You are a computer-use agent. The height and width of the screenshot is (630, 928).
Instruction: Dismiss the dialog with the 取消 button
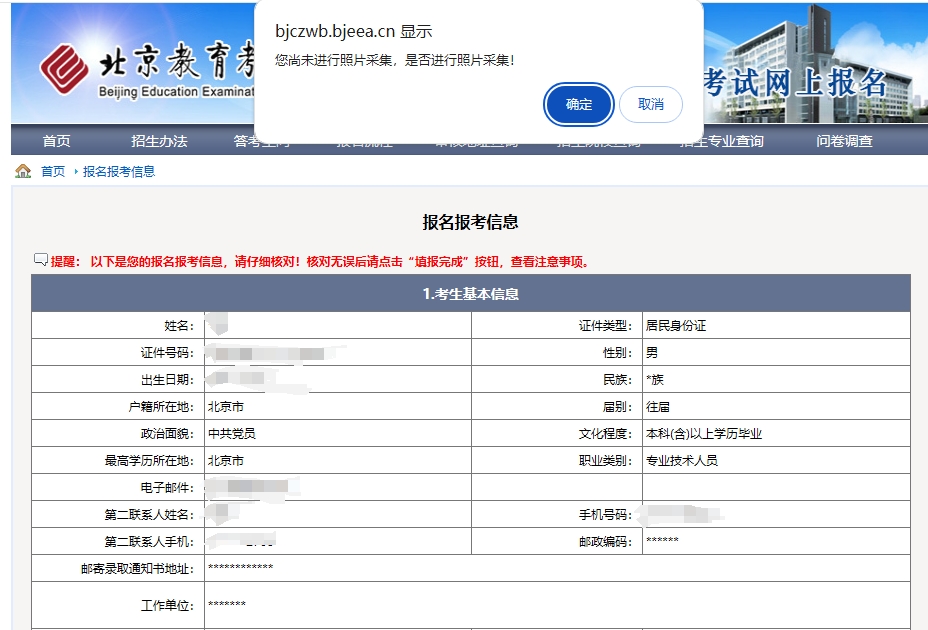coord(650,104)
